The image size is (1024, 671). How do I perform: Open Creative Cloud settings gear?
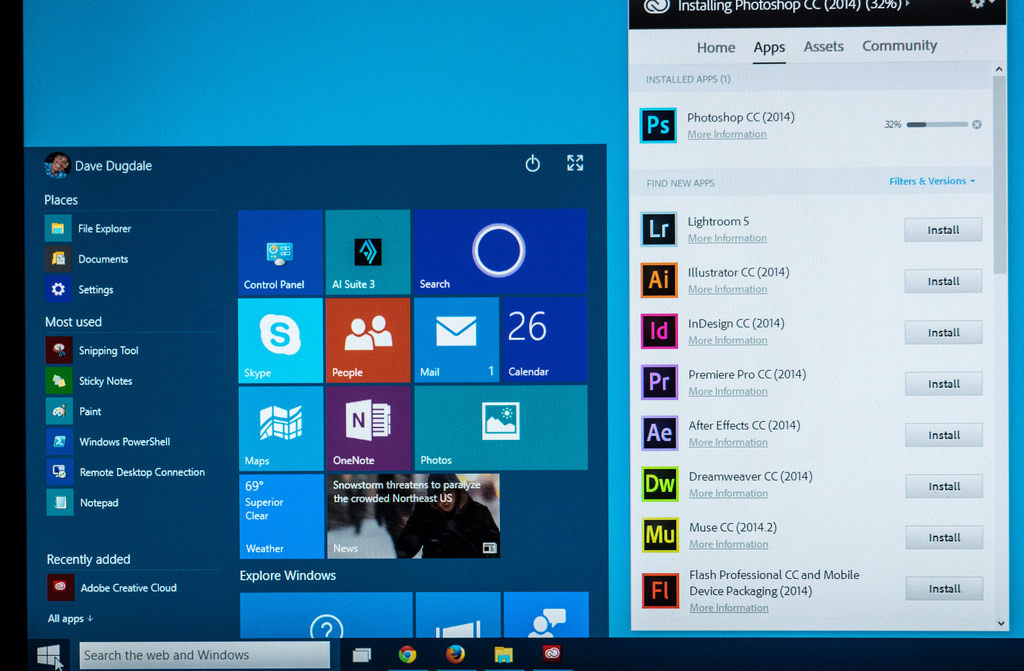coord(978,4)
